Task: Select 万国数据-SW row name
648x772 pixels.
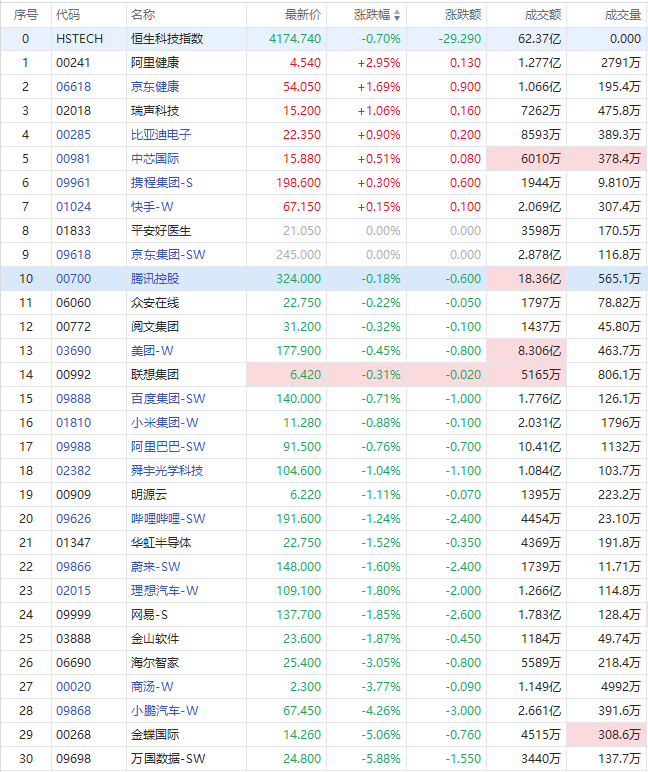Action: coord(168,759)
